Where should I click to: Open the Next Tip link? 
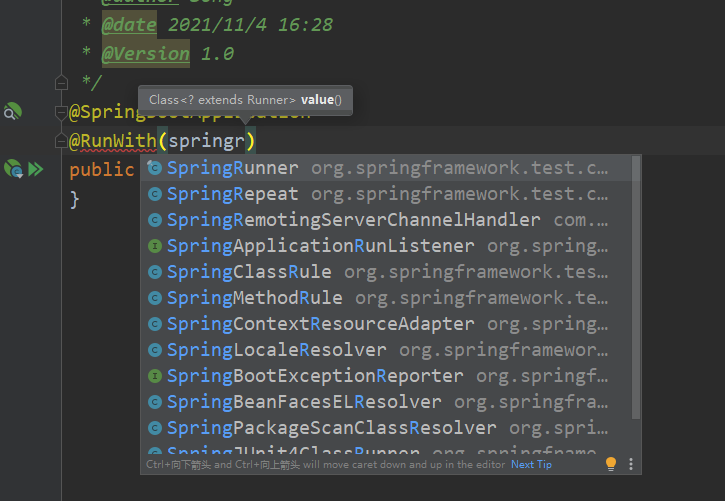(x=531, y=464)
